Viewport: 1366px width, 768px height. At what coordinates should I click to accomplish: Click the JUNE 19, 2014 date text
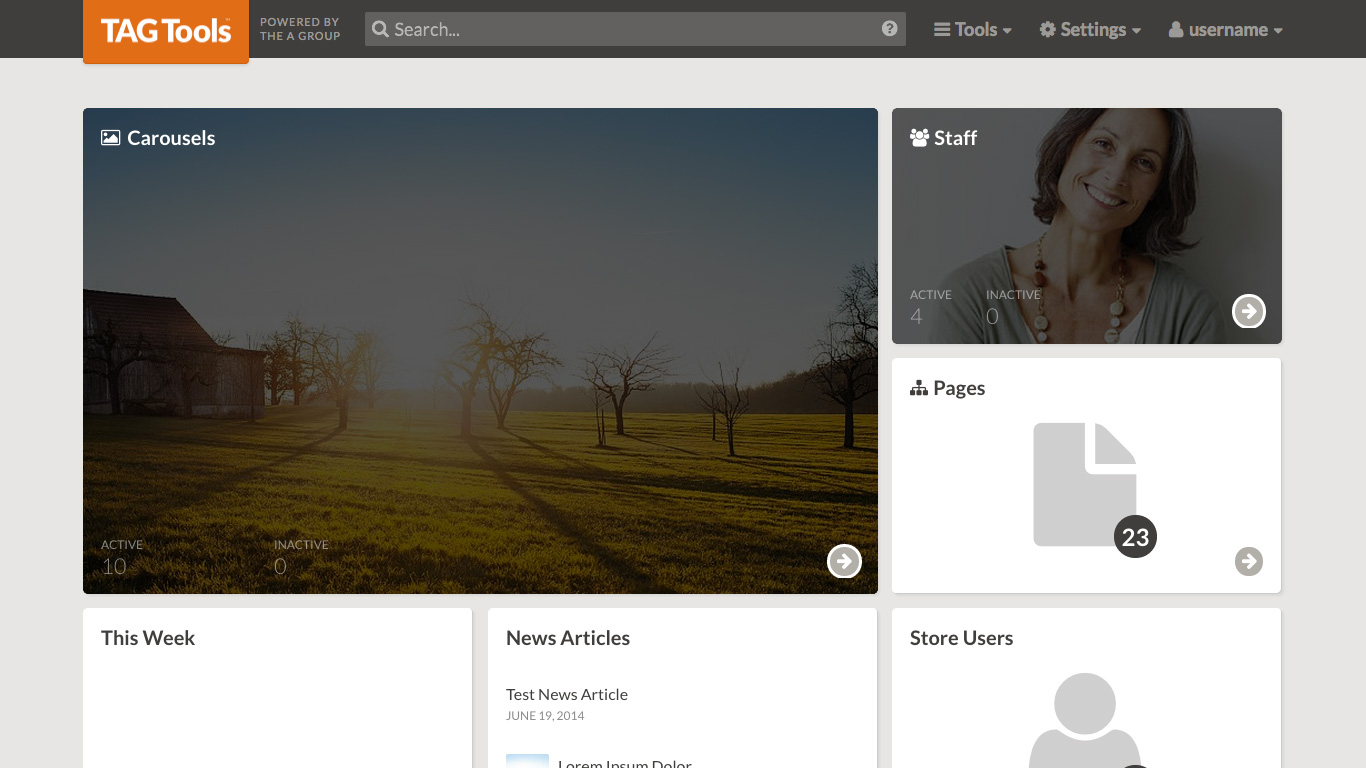(x=545, y=716)
